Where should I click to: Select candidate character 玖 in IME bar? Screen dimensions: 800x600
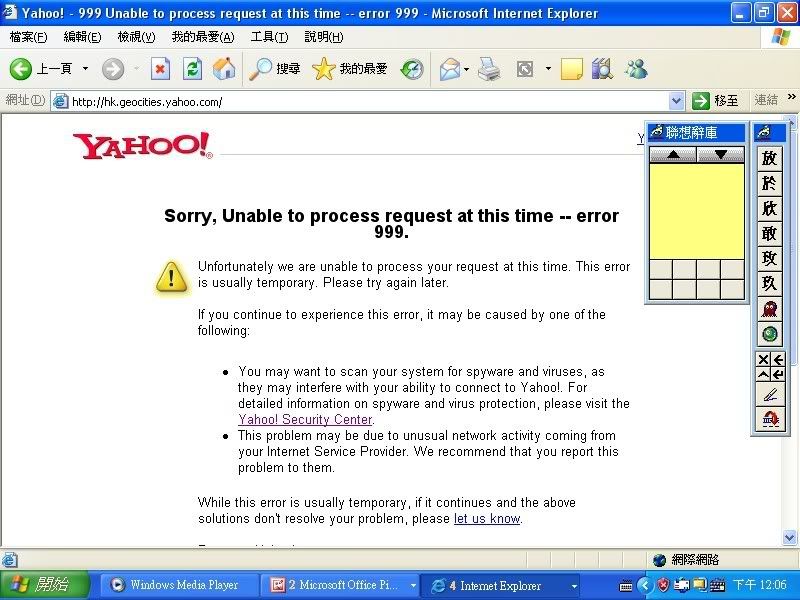point(769,283)
